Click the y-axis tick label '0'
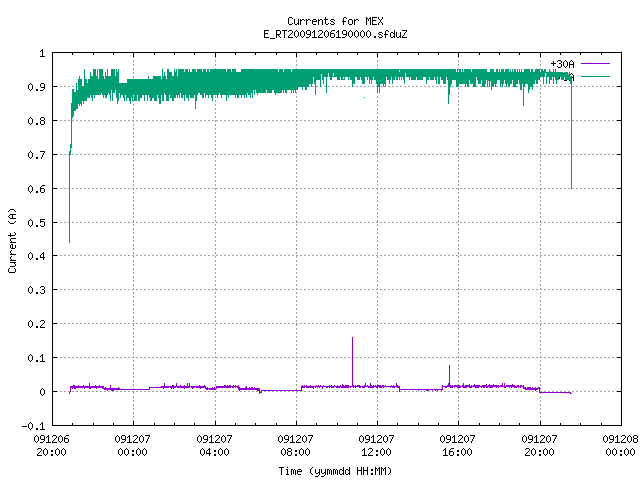The image size is (640, 480). point(42,392)
